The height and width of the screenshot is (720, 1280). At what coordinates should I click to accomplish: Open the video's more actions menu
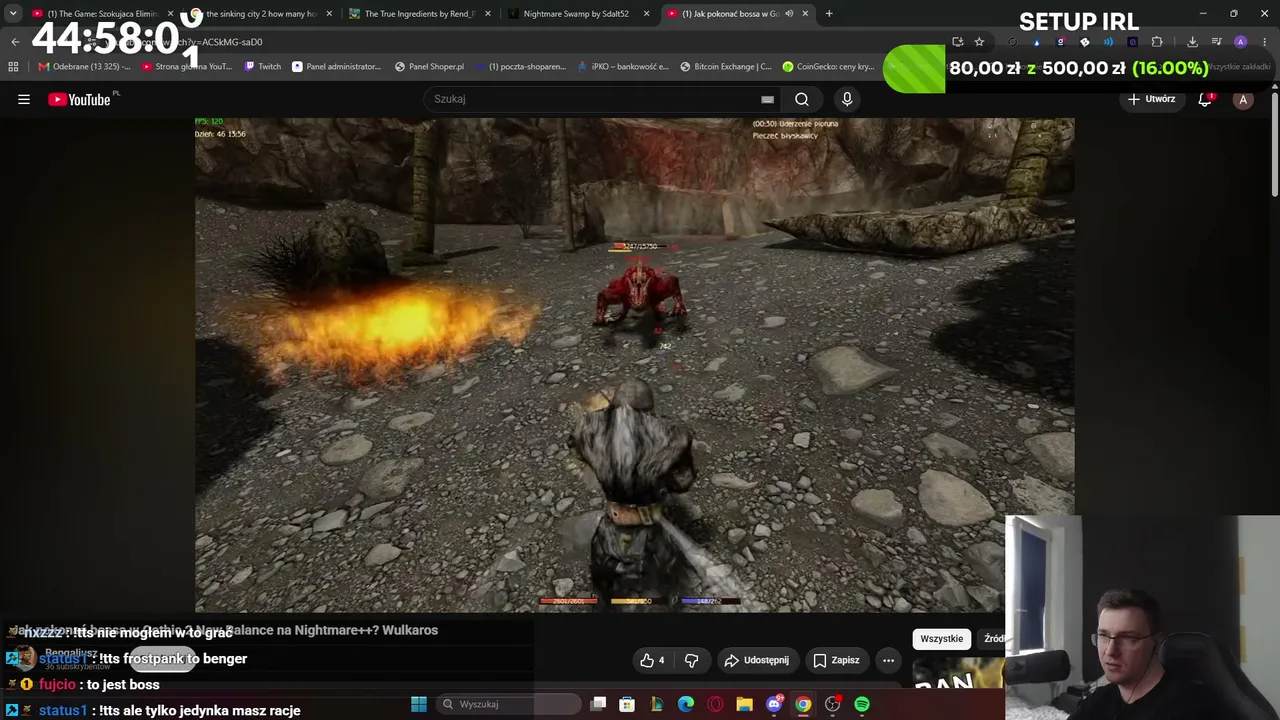tap(888, 660)
